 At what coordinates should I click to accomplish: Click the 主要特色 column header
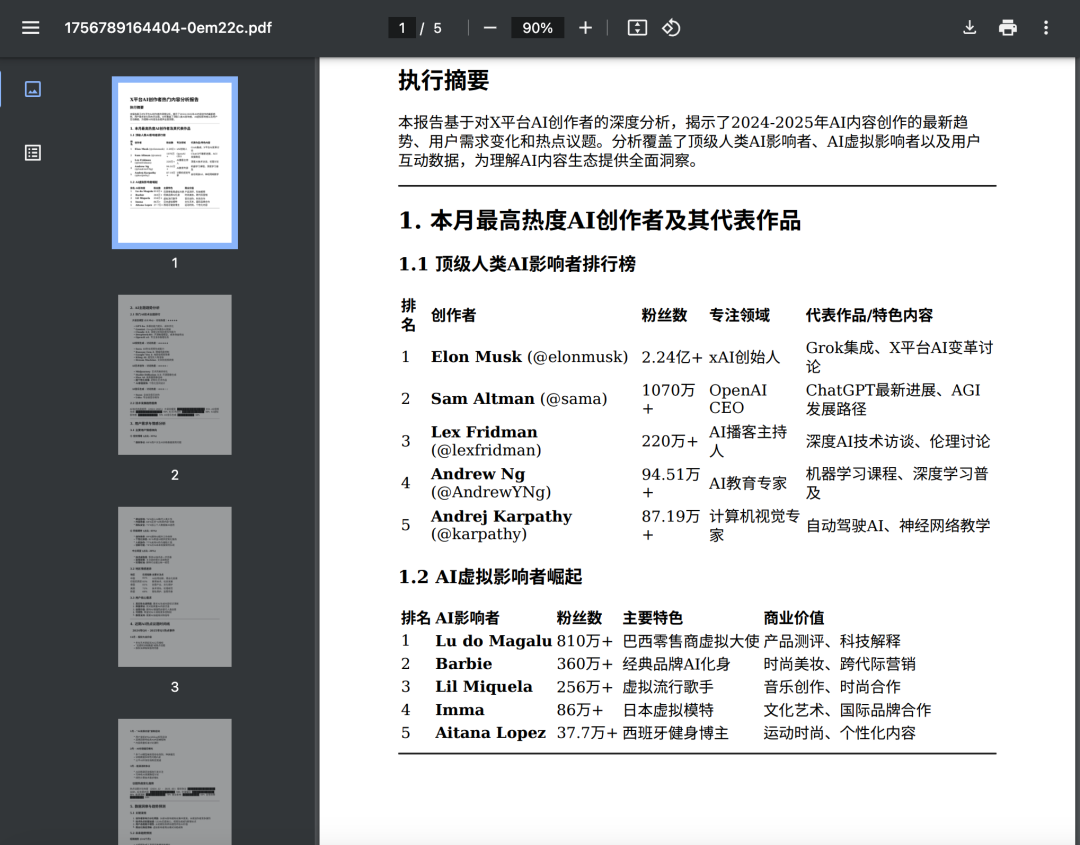652,618
